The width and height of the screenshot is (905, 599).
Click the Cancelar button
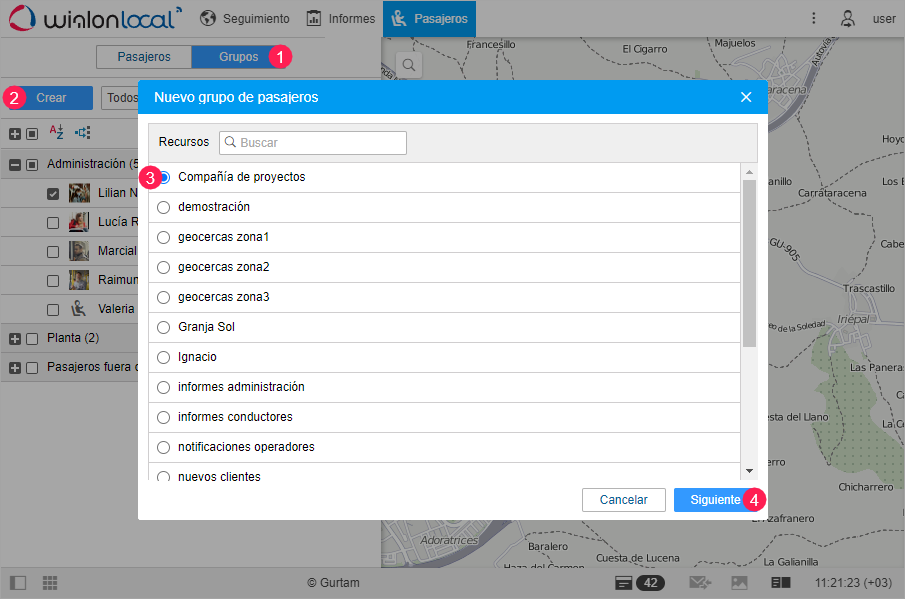click(623, 500)
